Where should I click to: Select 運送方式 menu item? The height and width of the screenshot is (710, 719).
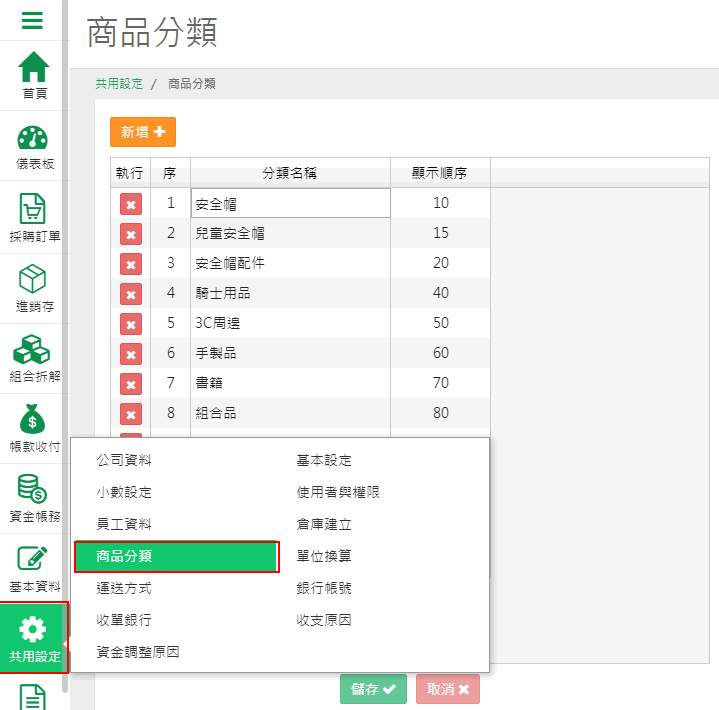point(124,588)
